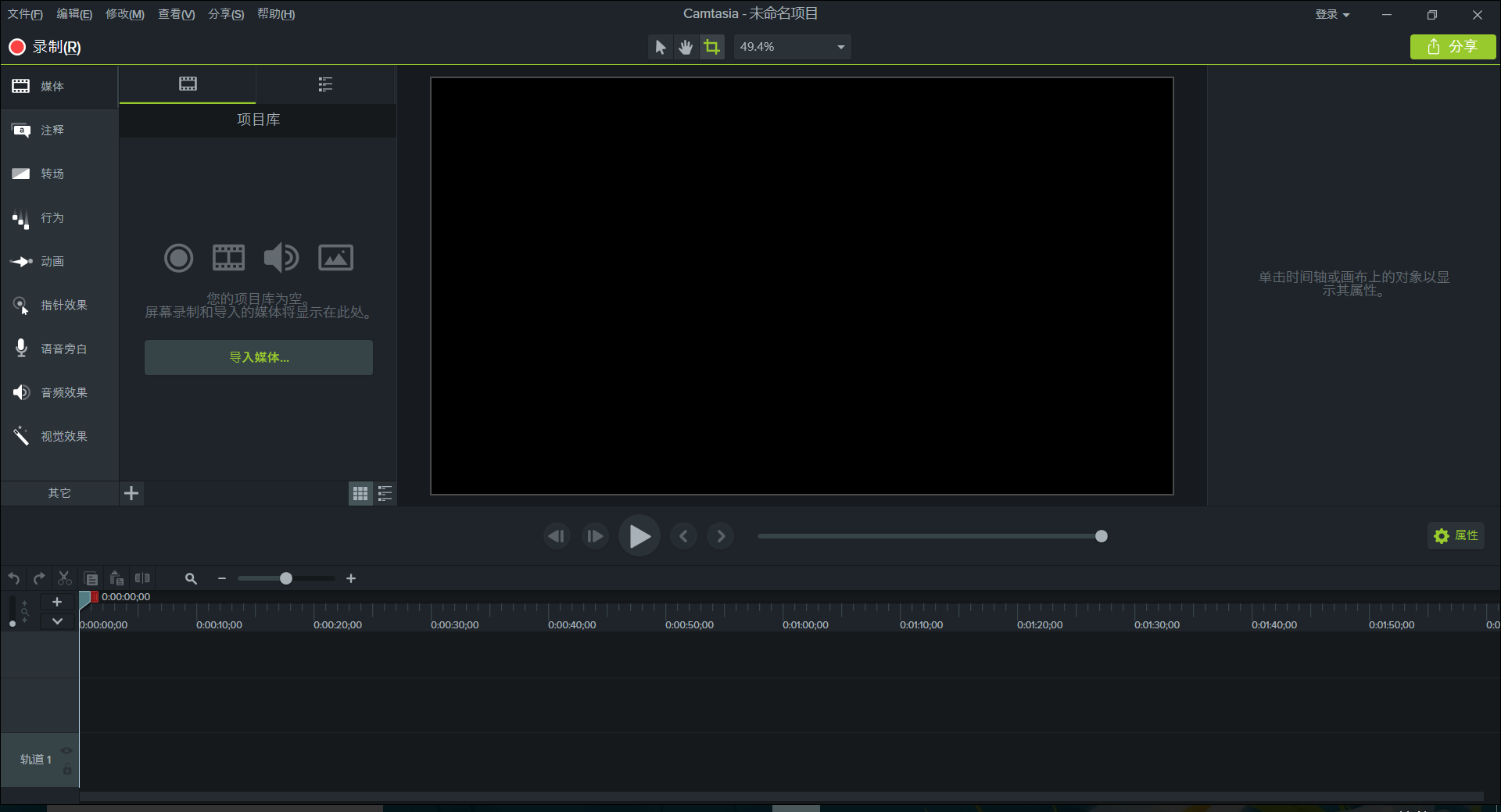The image size is (1501, 812).
Task: Click the paste icon in the timeline toolbar
Action: (116, 578)
